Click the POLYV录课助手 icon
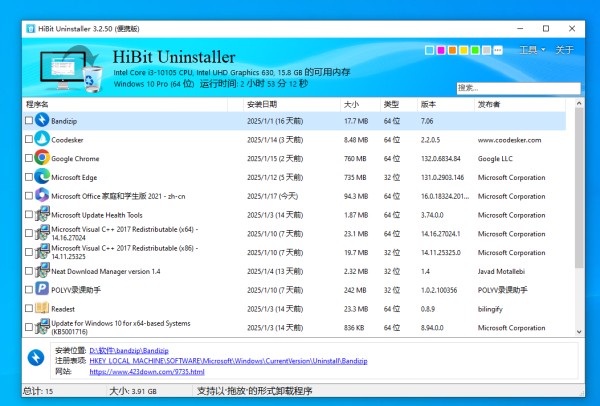The image size is (600, 406). (x=42, y=289)
